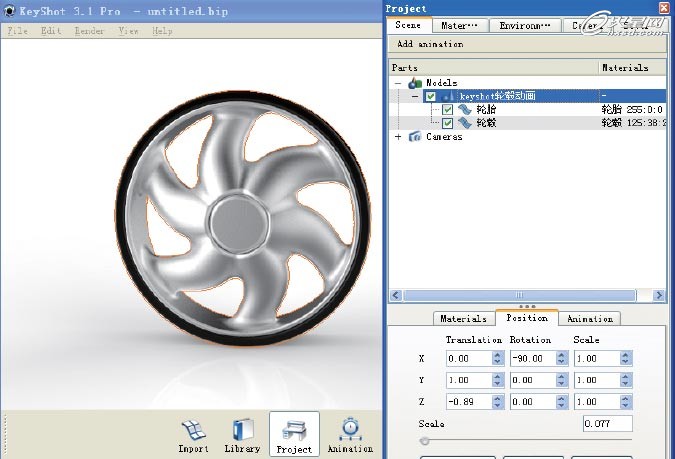Click the Models group icon in tree
The height and width of the screenshot is (459, 675).
[x=415, y=83]
